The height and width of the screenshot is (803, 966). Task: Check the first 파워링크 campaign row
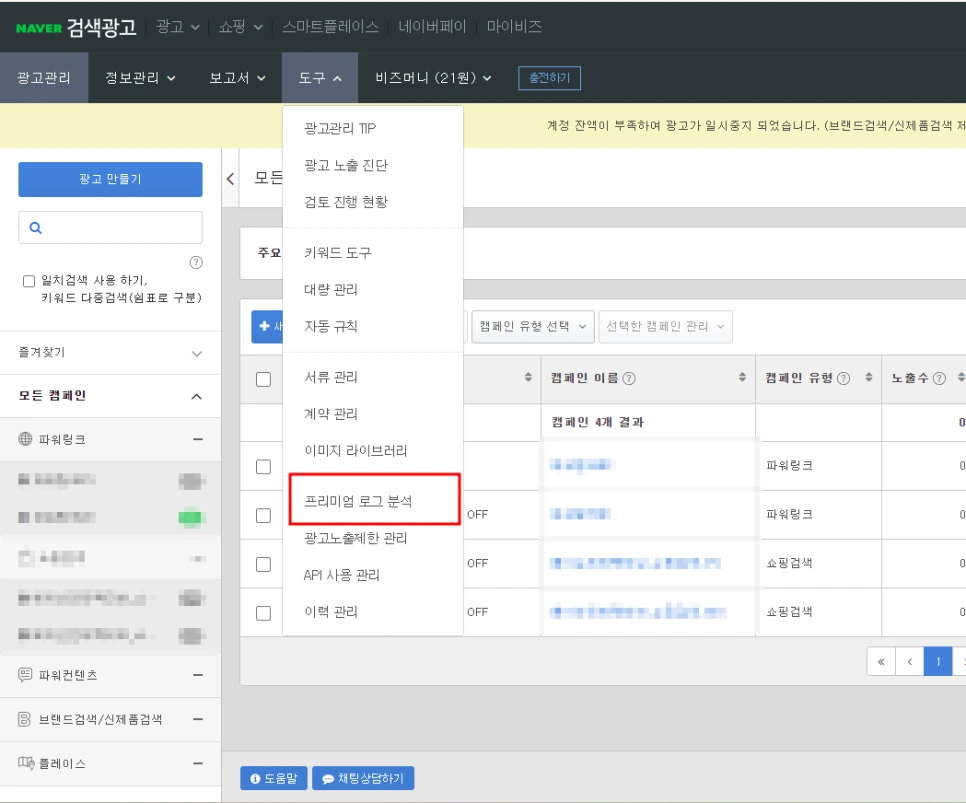(x=263, y=467)
